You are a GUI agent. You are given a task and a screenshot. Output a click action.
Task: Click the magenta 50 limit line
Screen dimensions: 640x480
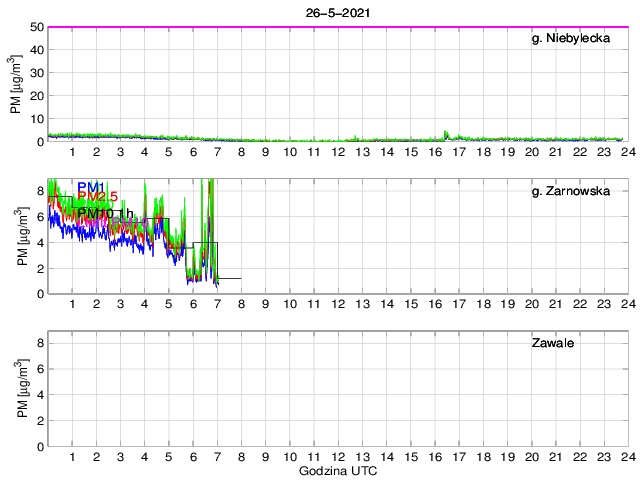point(338,27)
